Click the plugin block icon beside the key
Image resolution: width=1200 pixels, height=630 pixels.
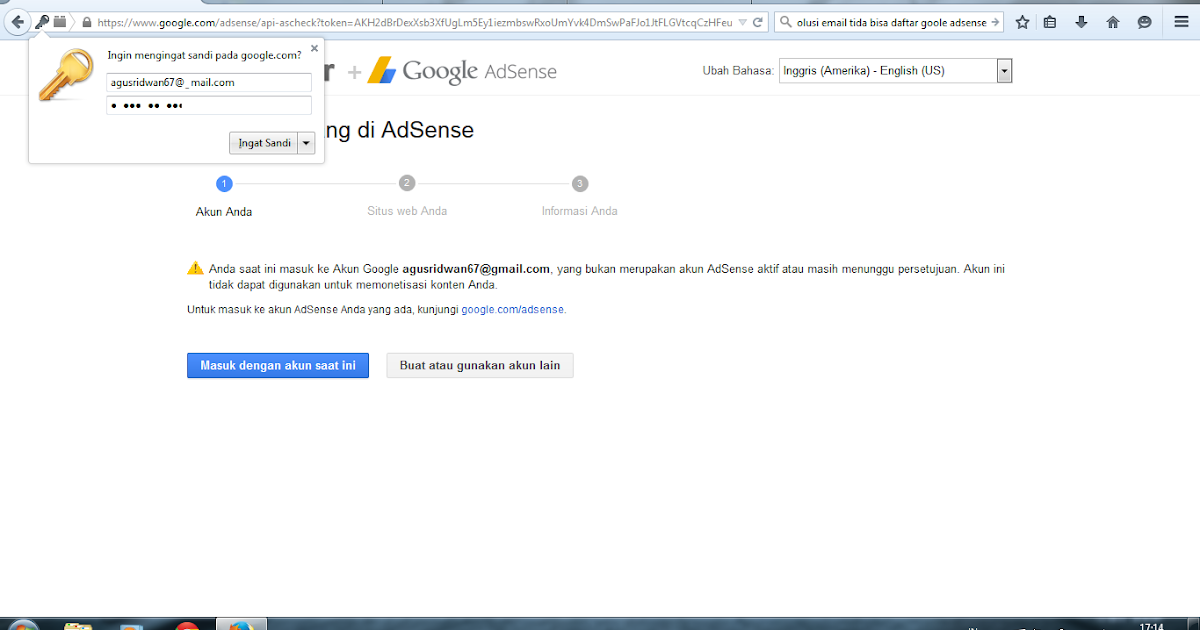[60, 21]
